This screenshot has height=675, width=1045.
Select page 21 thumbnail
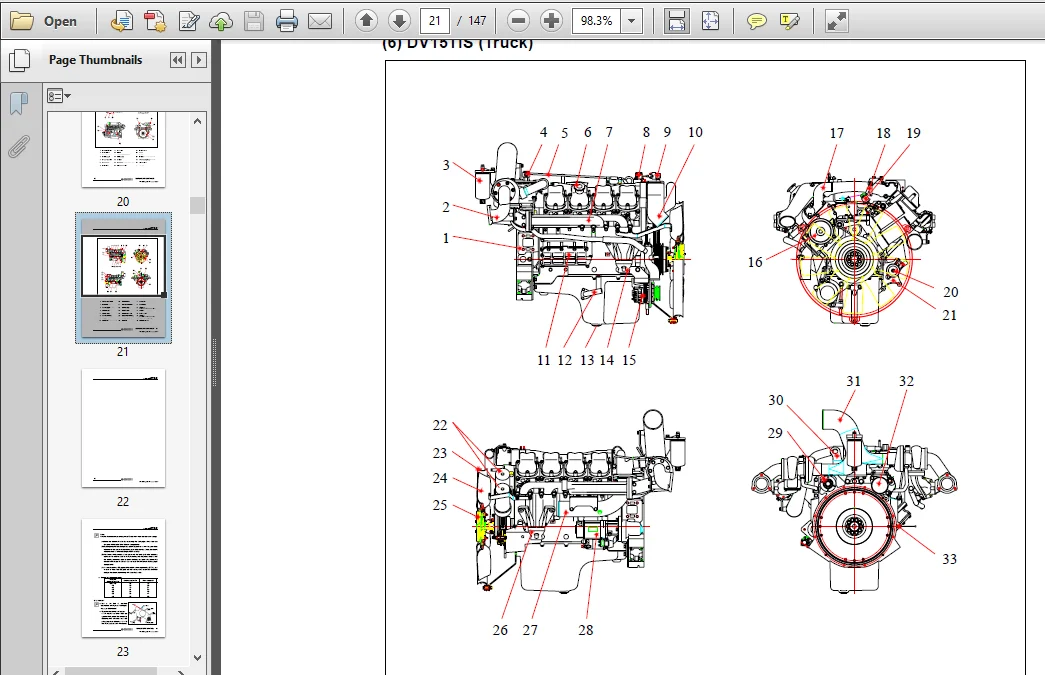tap(123, 278)
